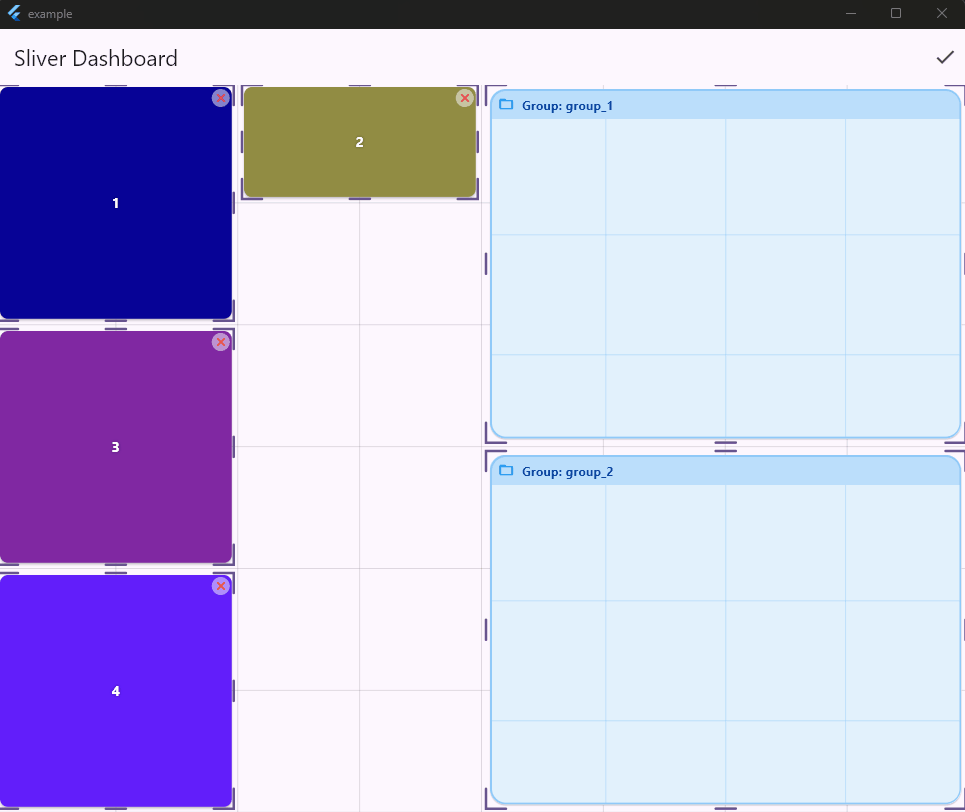Click the bottom-left resize corner of group_1

(489, 438)
